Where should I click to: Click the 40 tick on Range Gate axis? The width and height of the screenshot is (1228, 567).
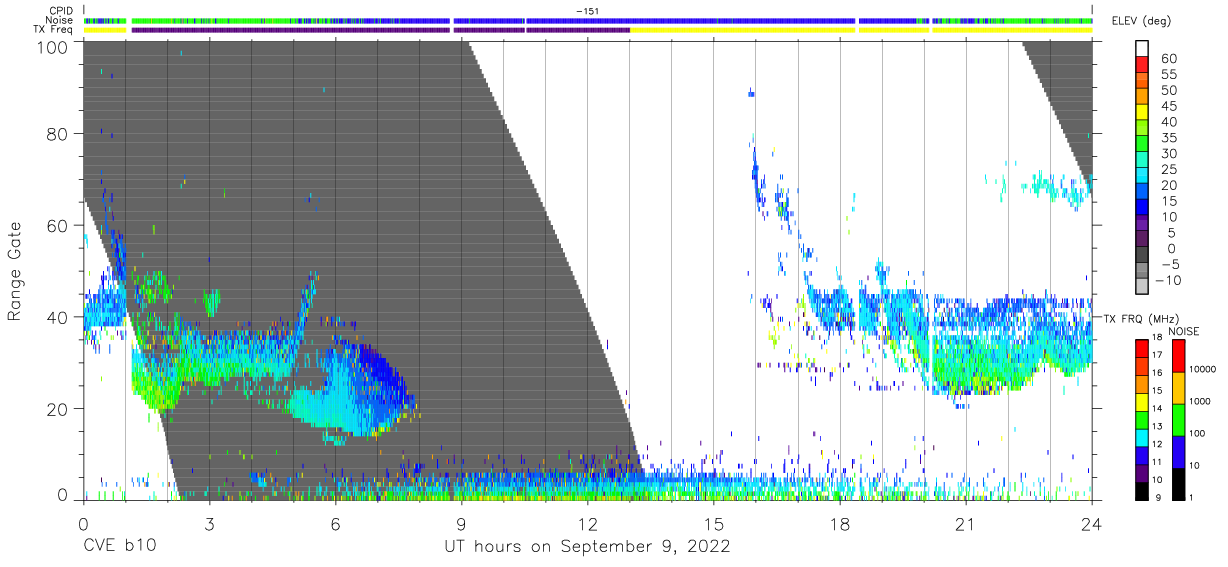tap(58, 317)
